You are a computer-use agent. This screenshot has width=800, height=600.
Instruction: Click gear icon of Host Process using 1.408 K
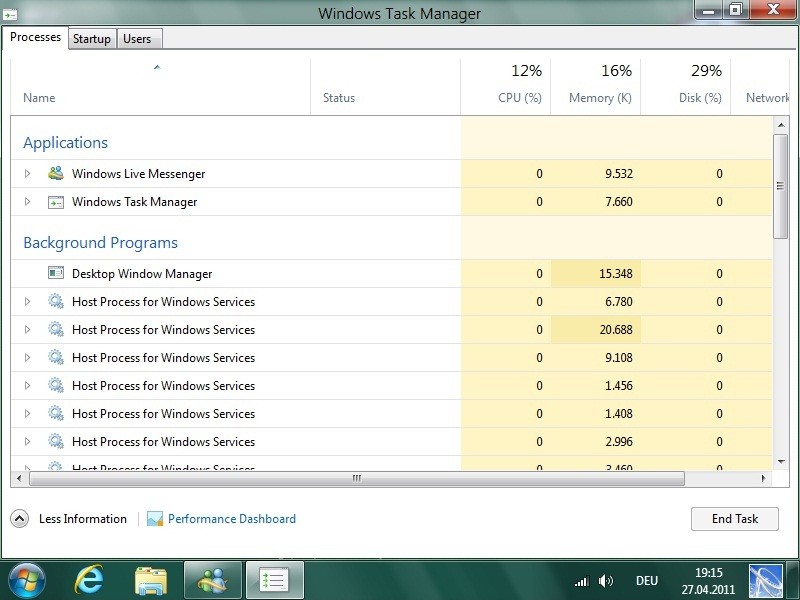coord(56,414)
